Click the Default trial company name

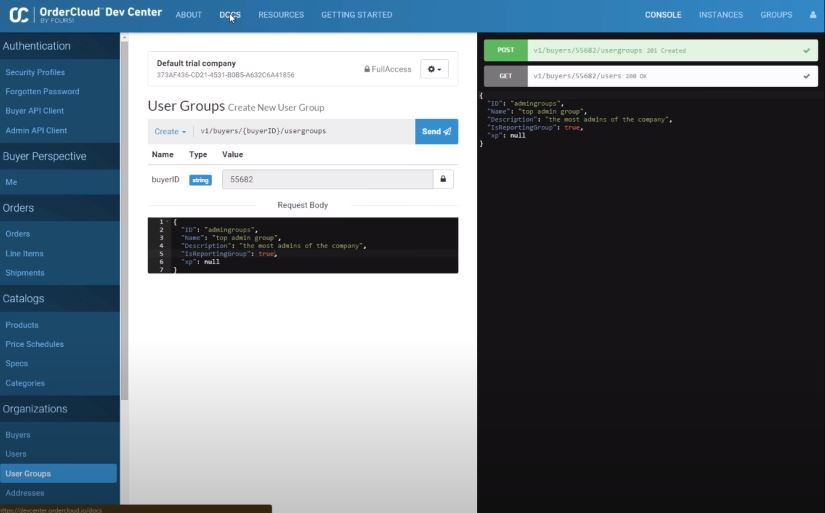tap(196, 63)
